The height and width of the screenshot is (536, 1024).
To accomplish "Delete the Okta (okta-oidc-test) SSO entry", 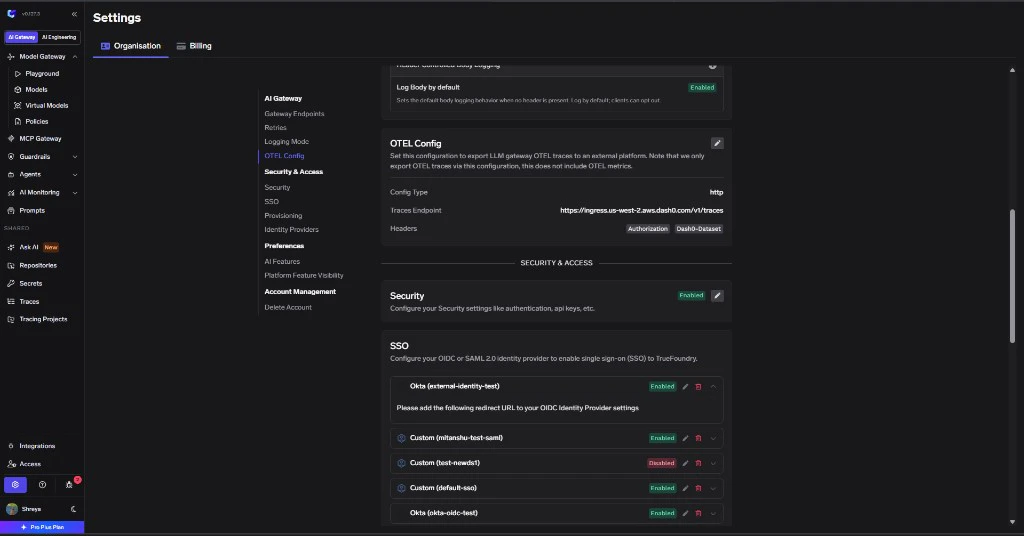I will (698, 513).
